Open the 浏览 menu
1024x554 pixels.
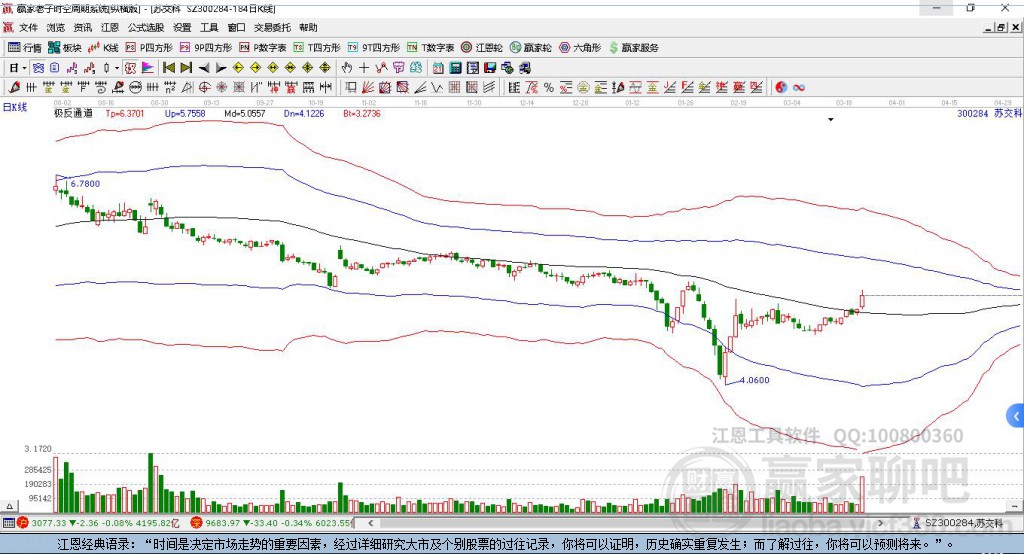tap(56, 27)
